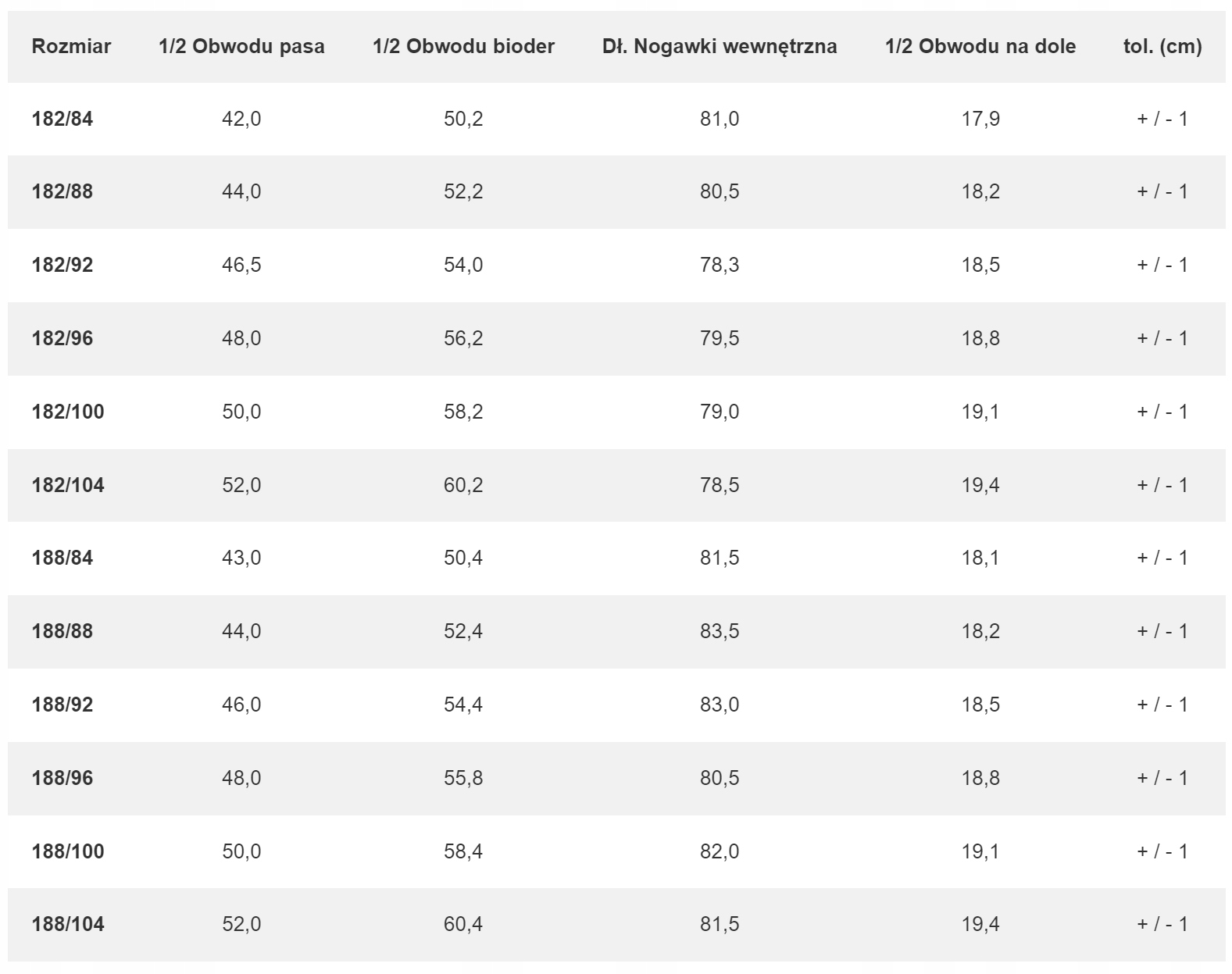Select size 182/92 in the table

62,265
